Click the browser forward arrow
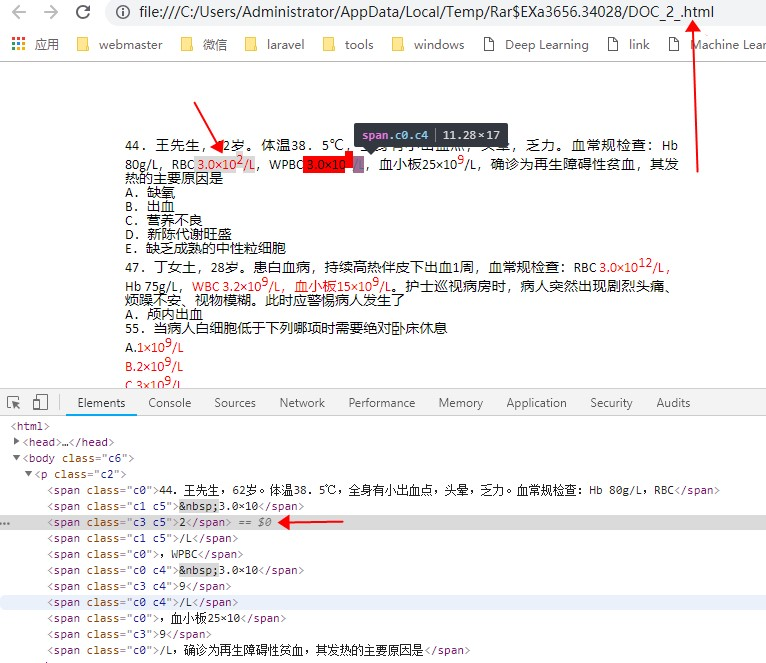Screen dimensions: 766x663 (x=51, y=12)
